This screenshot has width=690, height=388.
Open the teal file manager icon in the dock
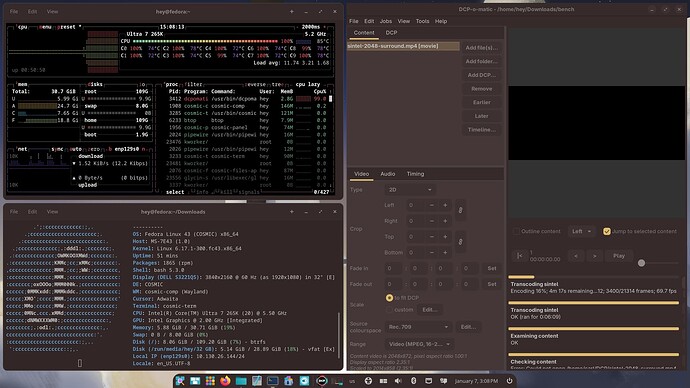pyautogui.click(x=241, y=381)
